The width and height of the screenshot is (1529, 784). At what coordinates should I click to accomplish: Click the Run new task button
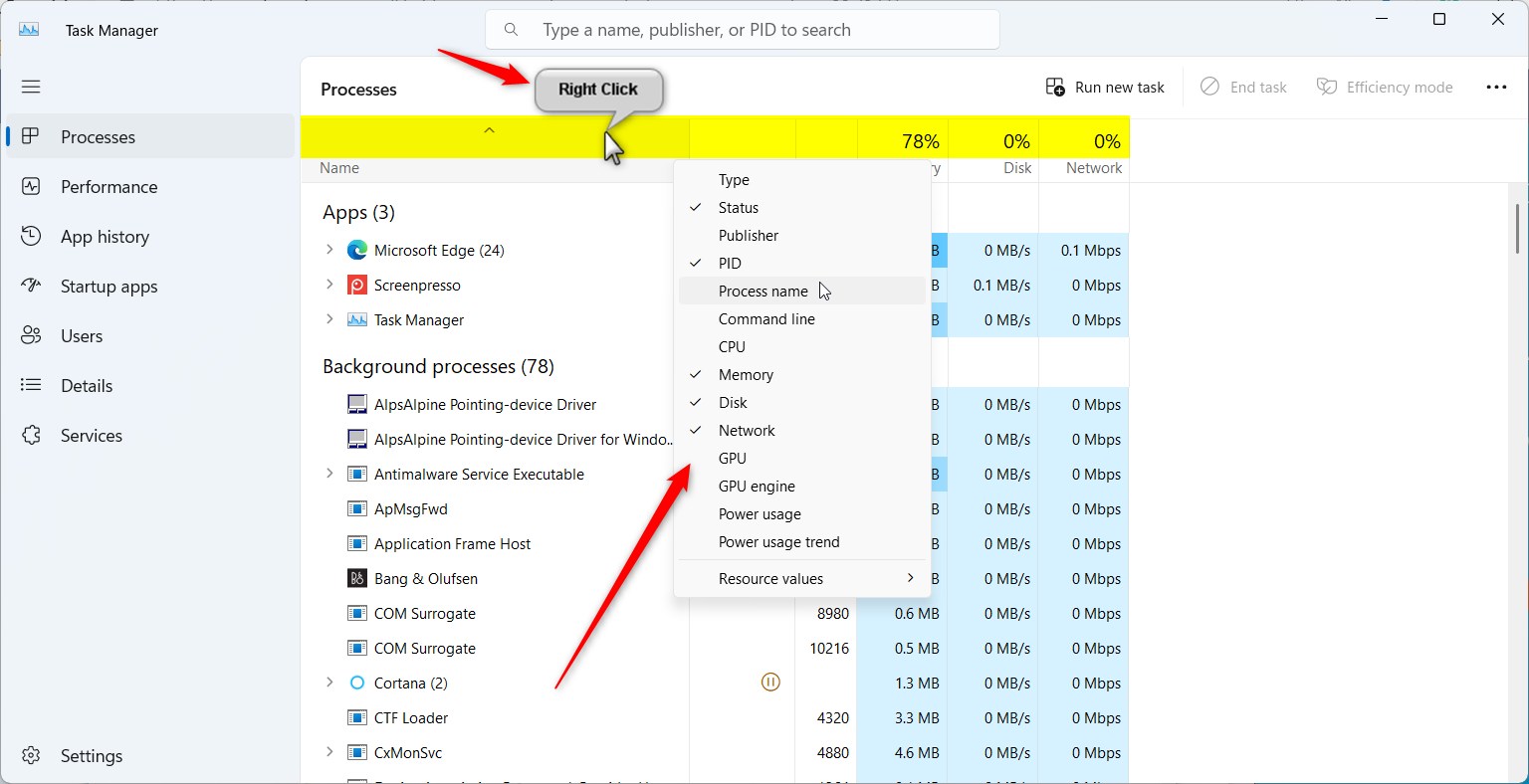coord(1105,87)
